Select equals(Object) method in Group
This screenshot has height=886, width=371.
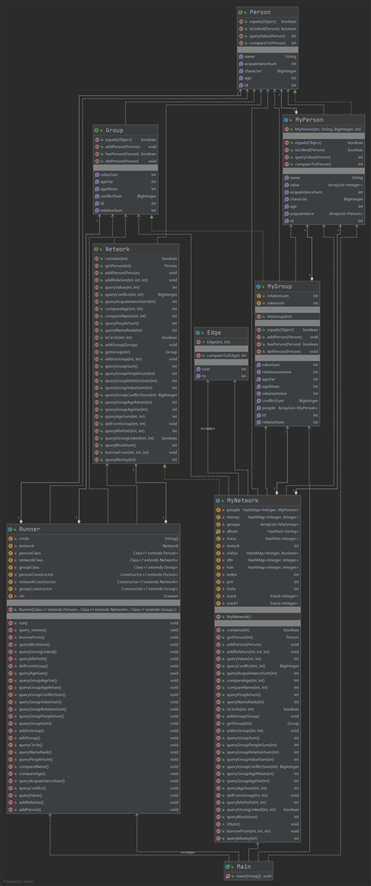125,140
